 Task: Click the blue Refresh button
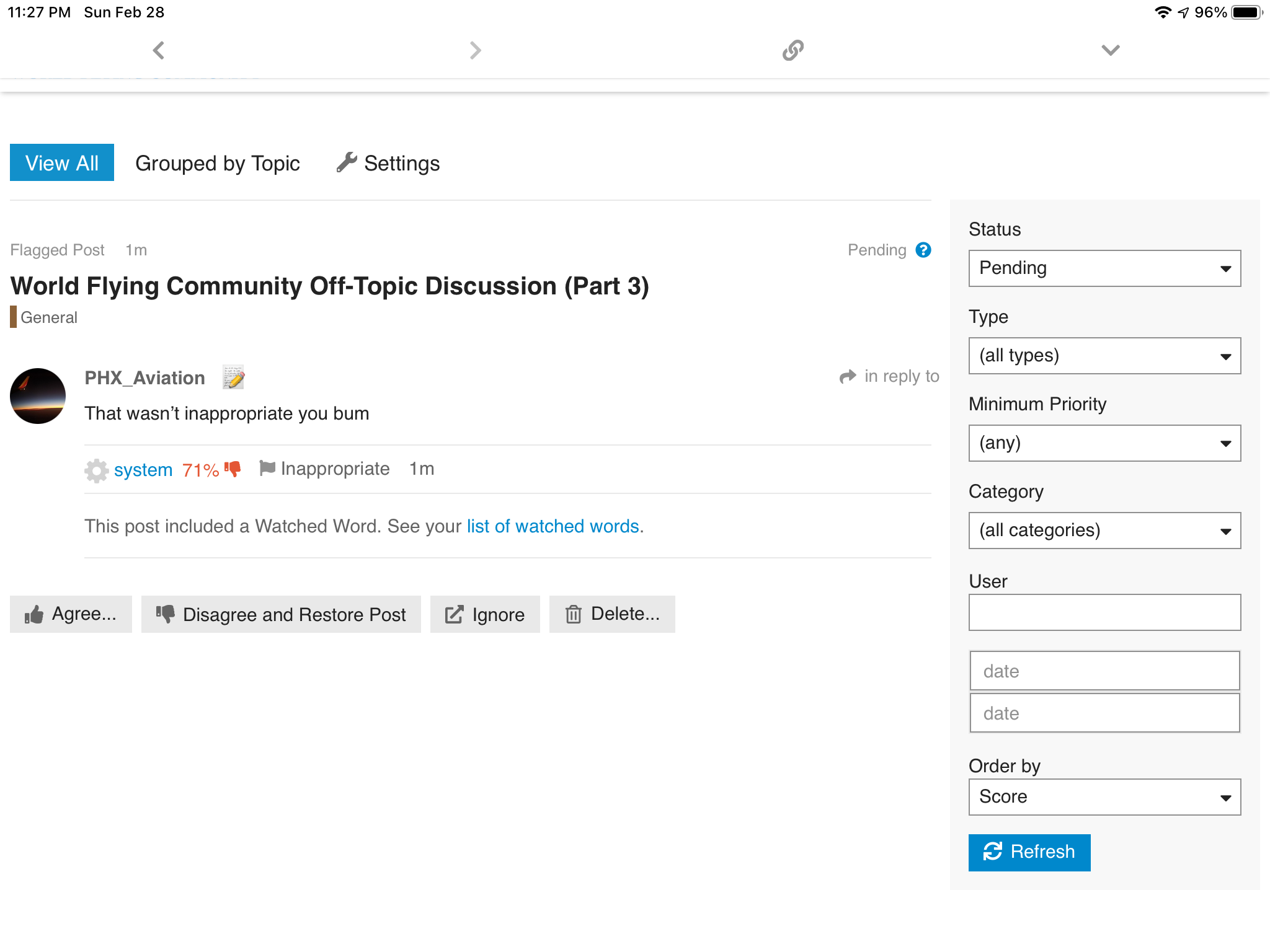[x=1029, y=852]
